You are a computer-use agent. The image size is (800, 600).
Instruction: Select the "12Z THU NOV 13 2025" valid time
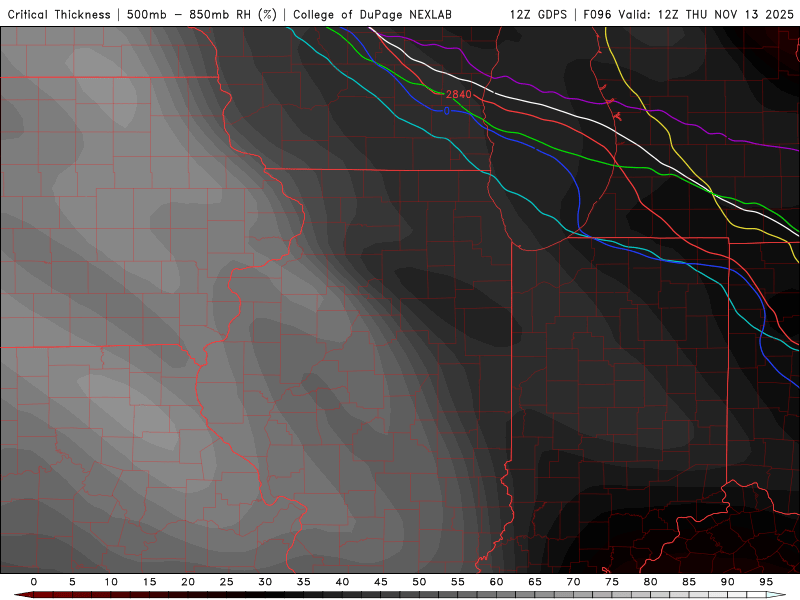[726, 15]
